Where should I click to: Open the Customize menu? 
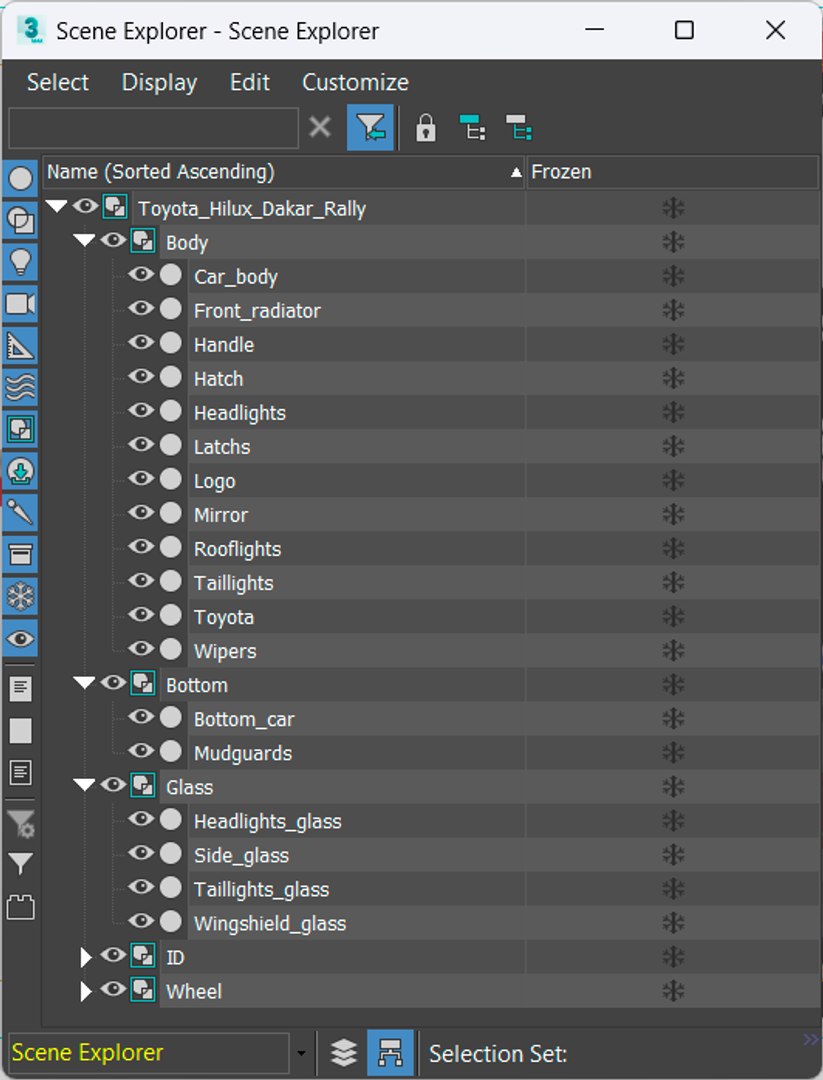355,82
